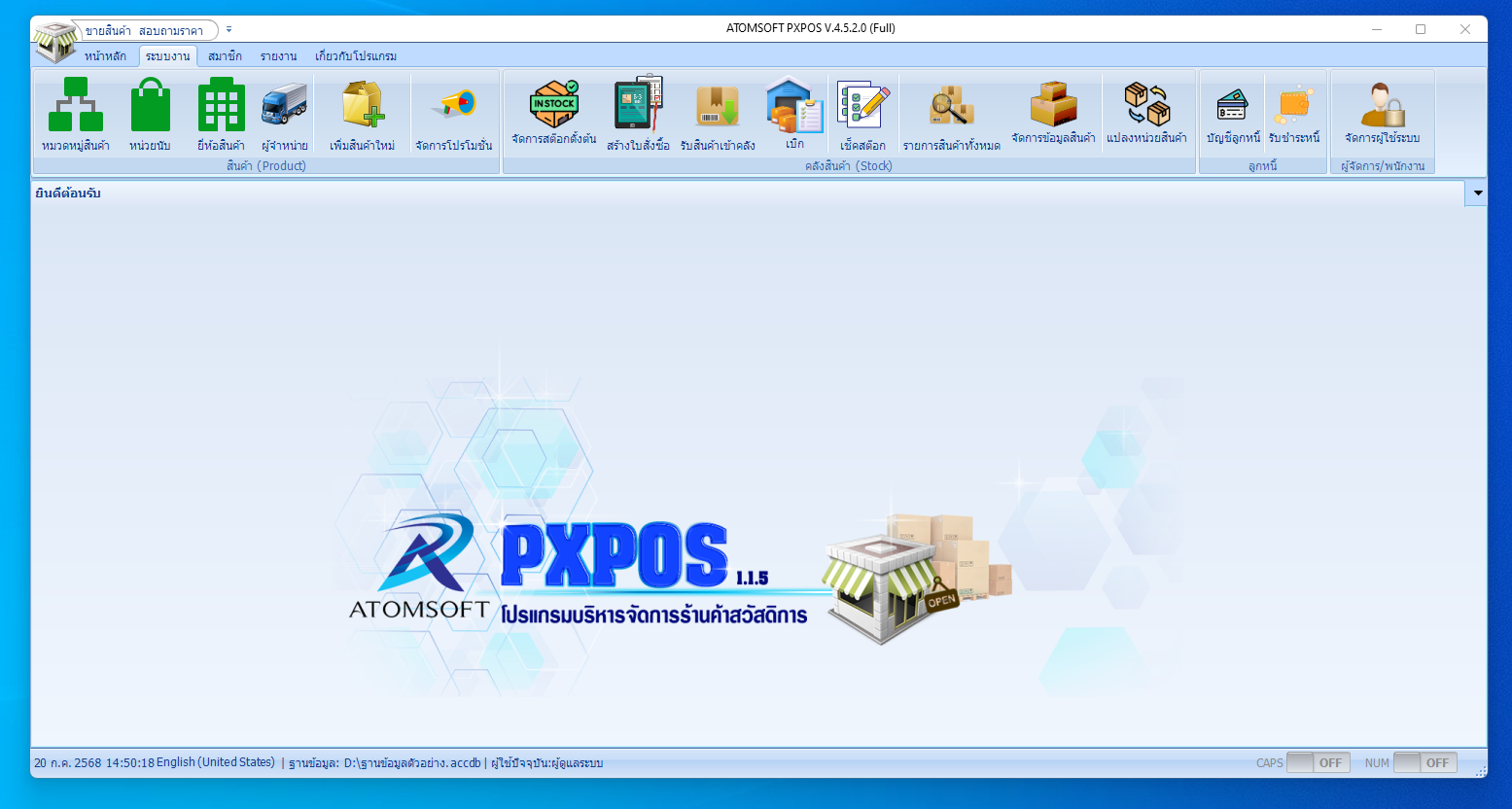Open the หมวดหมู่สินค้า product category icon

76,106
